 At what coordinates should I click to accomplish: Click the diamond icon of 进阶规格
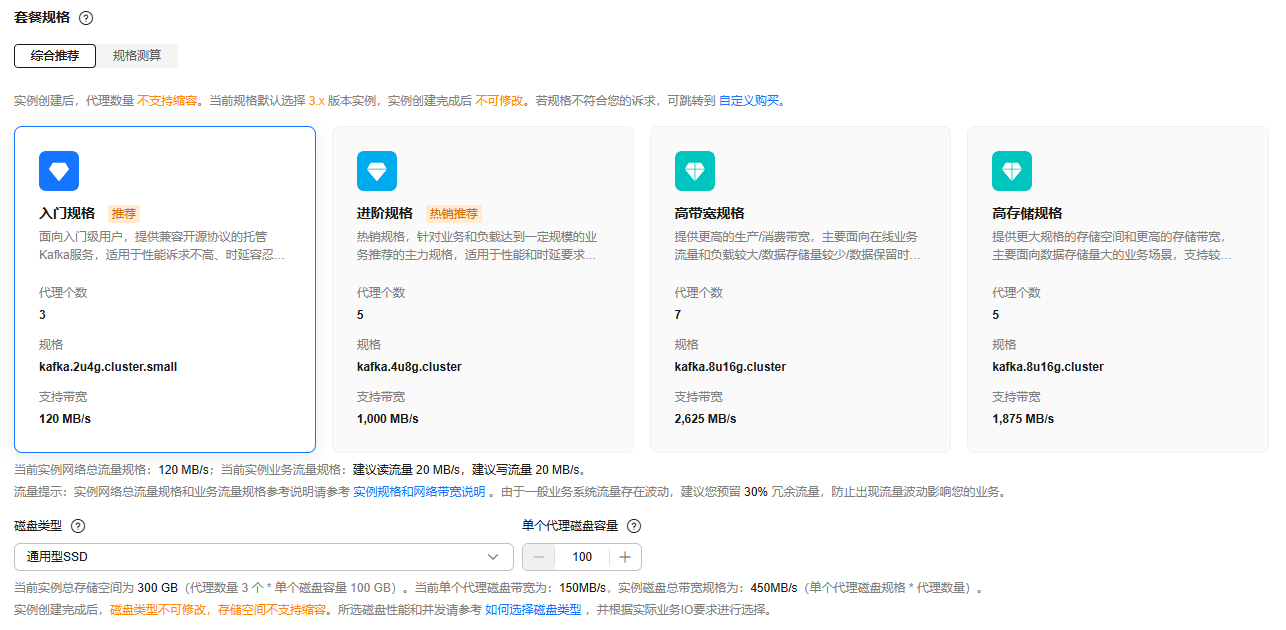pos(377,171)
